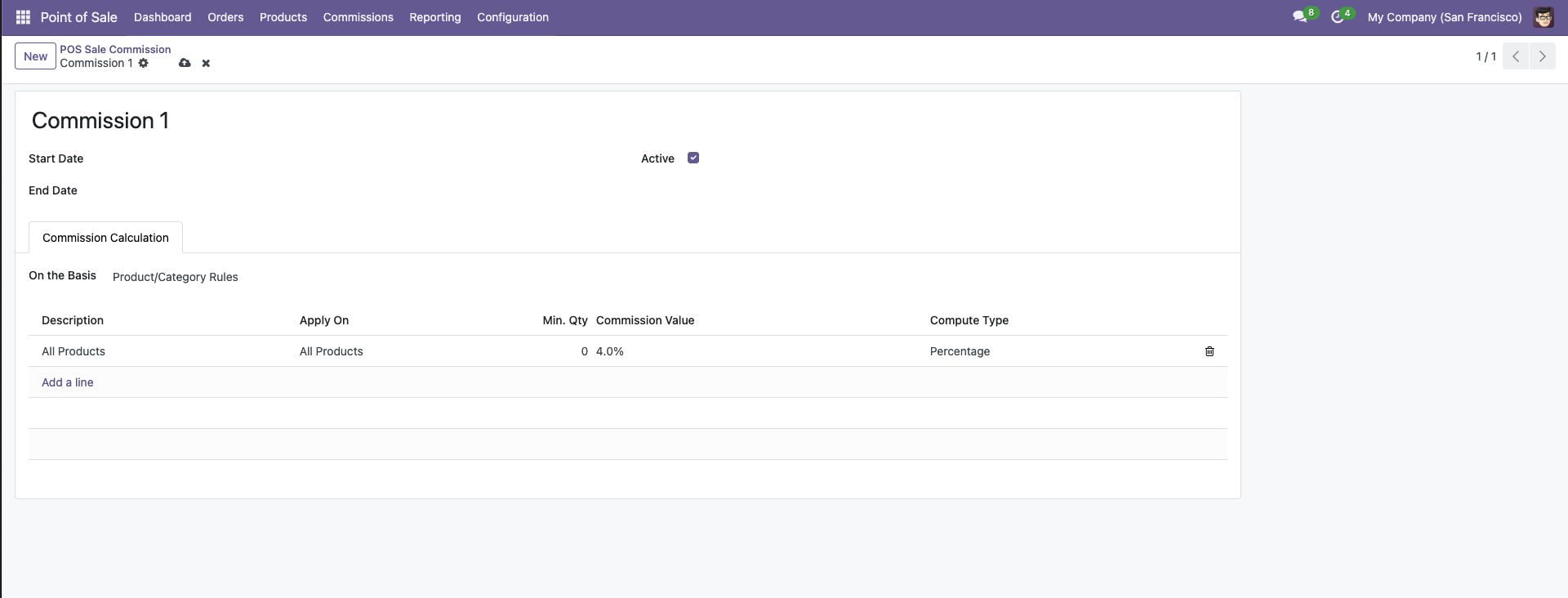The height and width of the screenshot is (598, 1568).
Task: Open the discuss messages icon
Action: [1300, 17]
